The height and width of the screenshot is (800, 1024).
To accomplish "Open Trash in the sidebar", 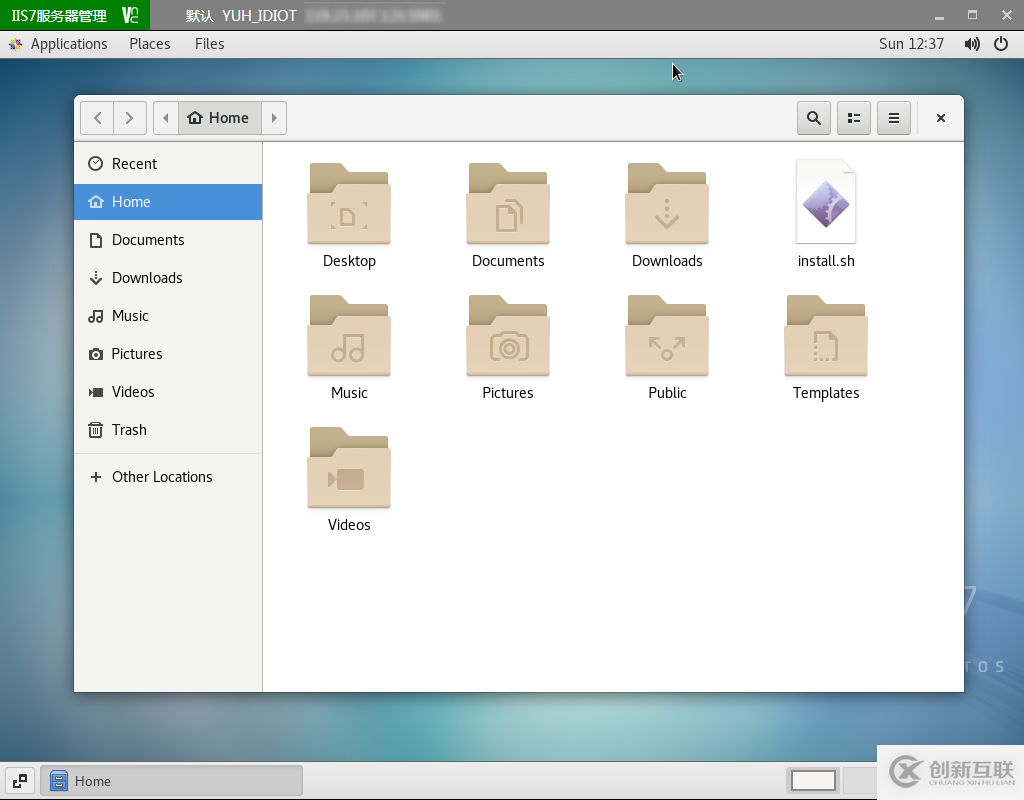I will click(x=168, y=430).
